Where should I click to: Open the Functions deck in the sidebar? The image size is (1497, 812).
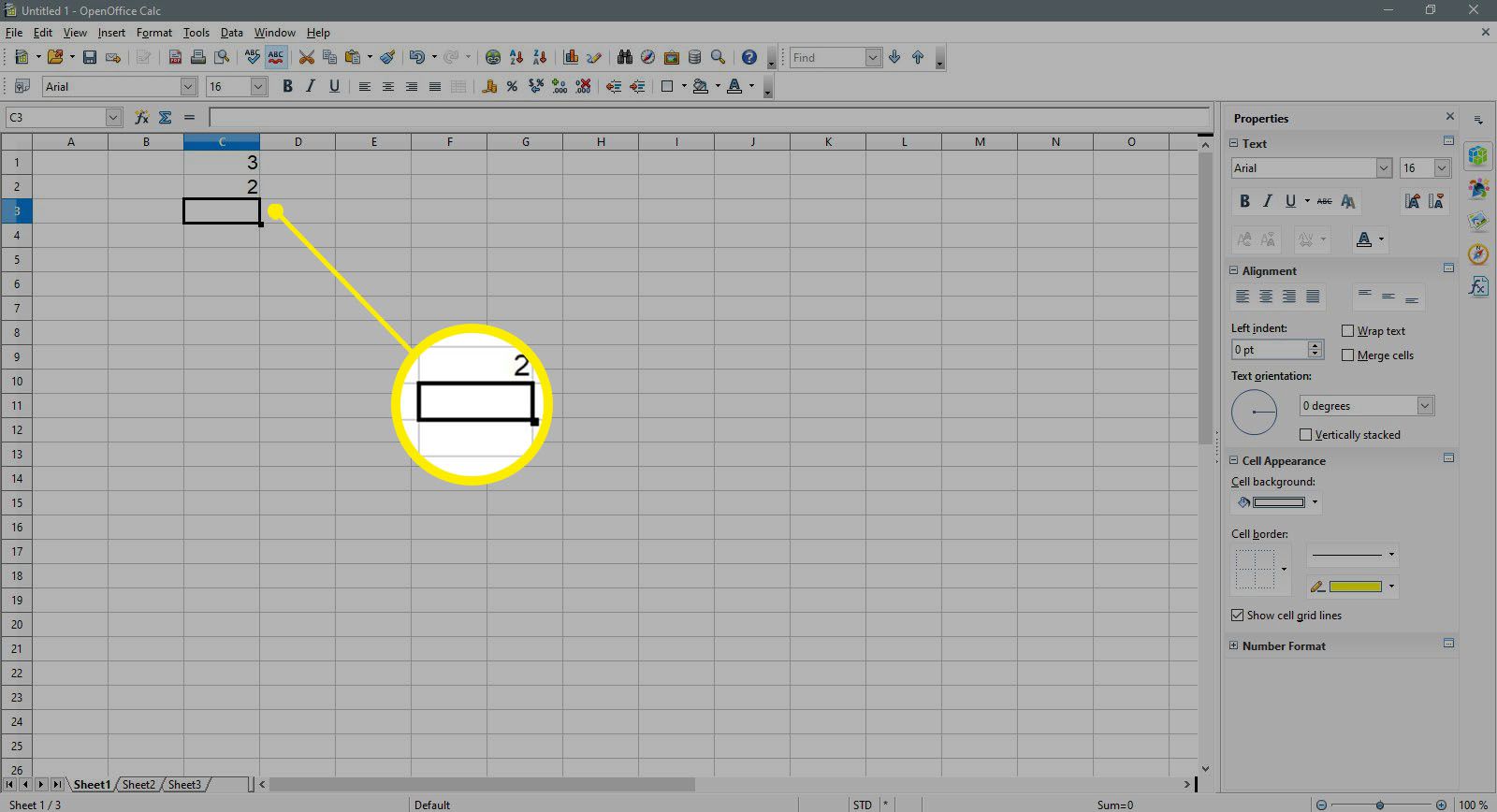point(1478,286)
